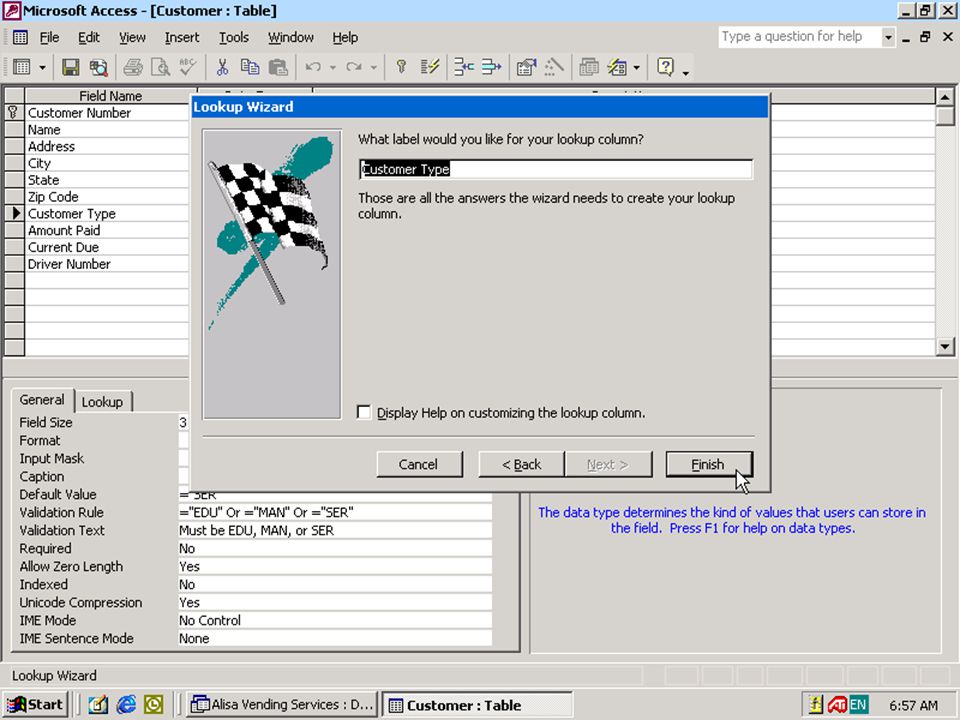Run the Spelling check icon

pos(187,67)
